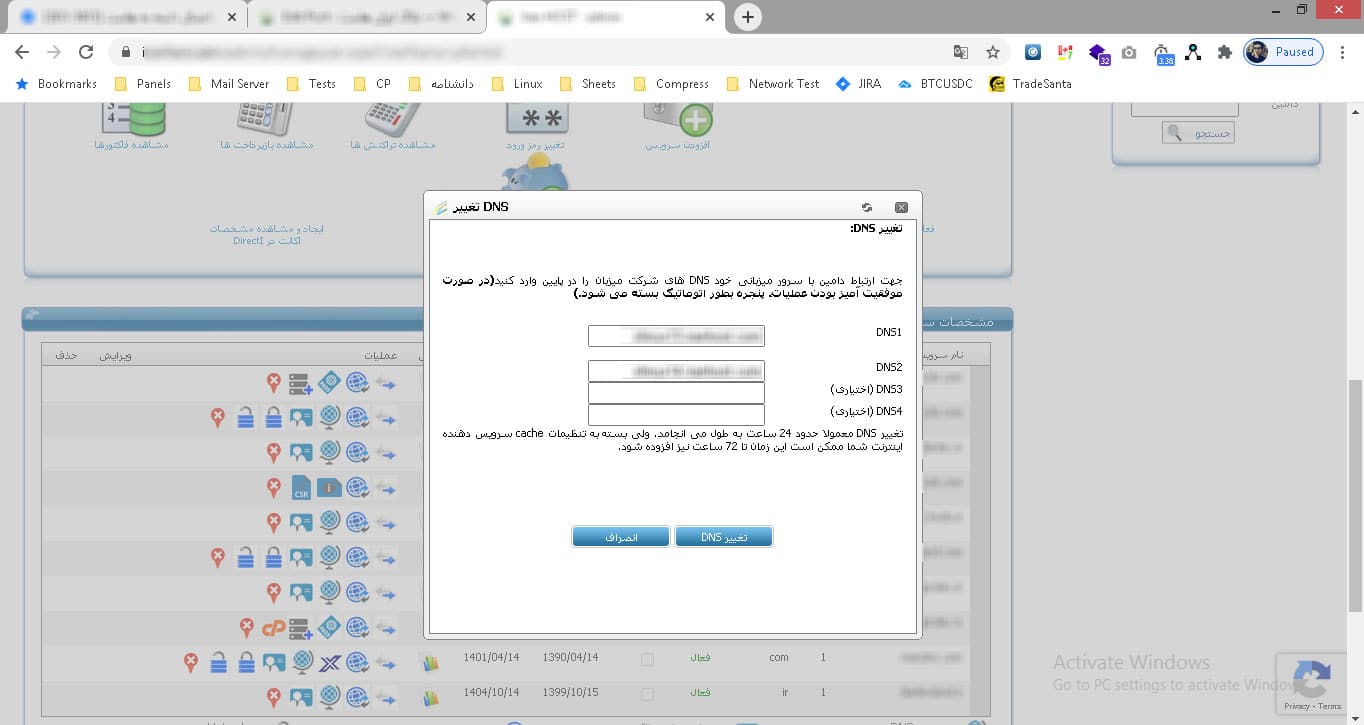
Task: Click the Google Translate icon in address bar
Action: 960,52
